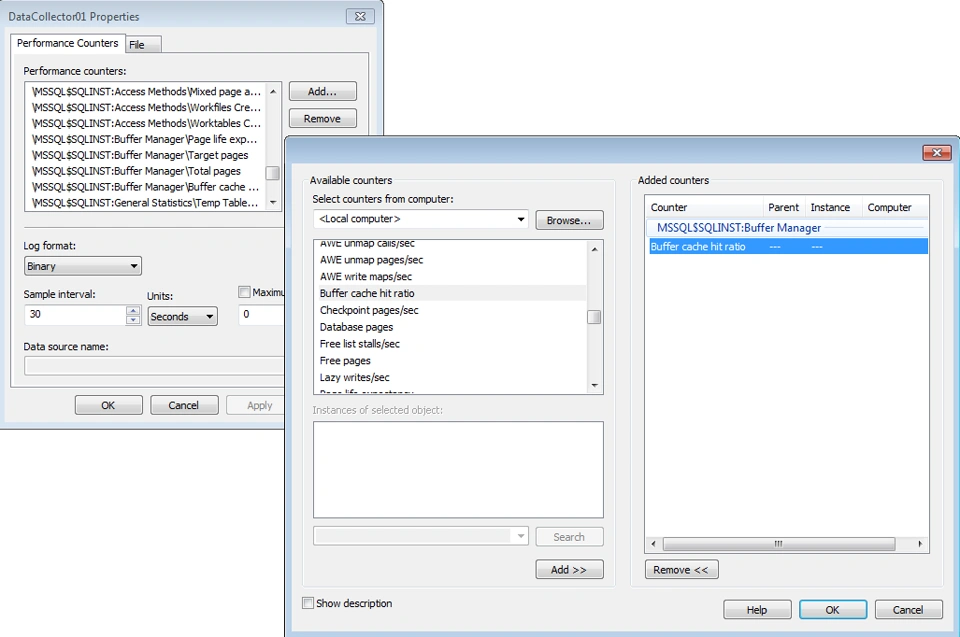Click Remove to delete the selected counter
Image resolution: width=960 pixels, height=637 pixels.
322,118
